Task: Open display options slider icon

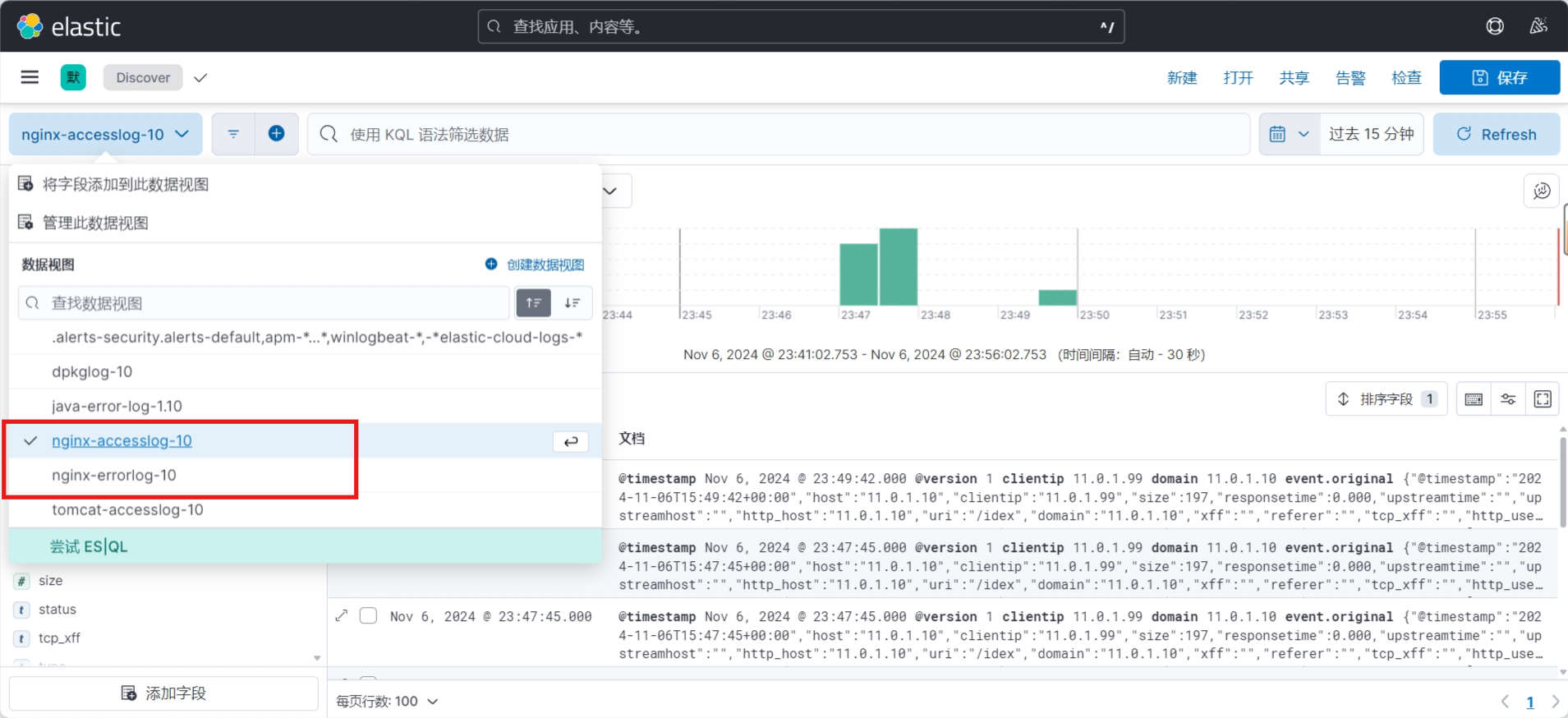Action: [x=1508, y=399]
